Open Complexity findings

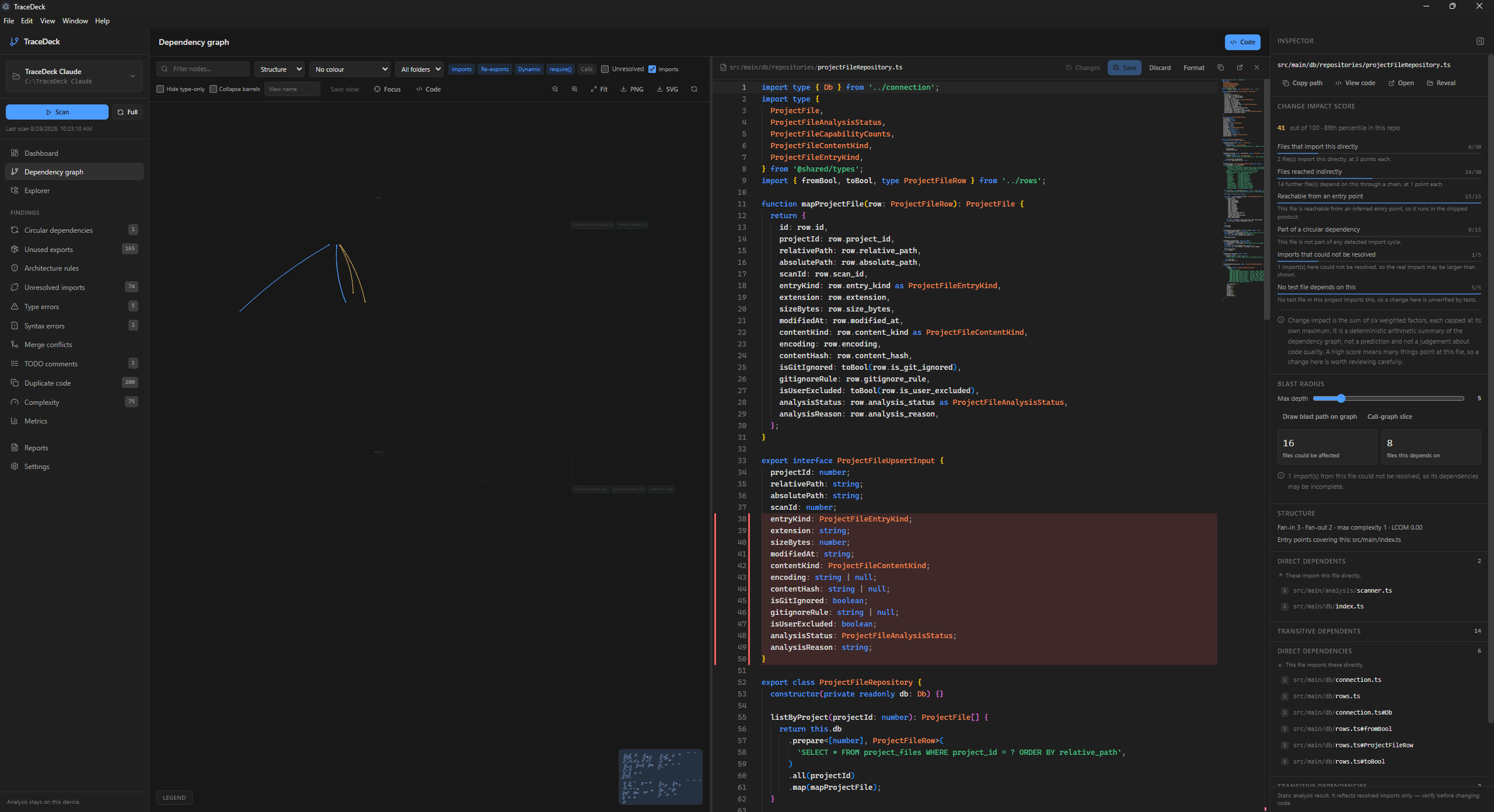pos(74,402)
